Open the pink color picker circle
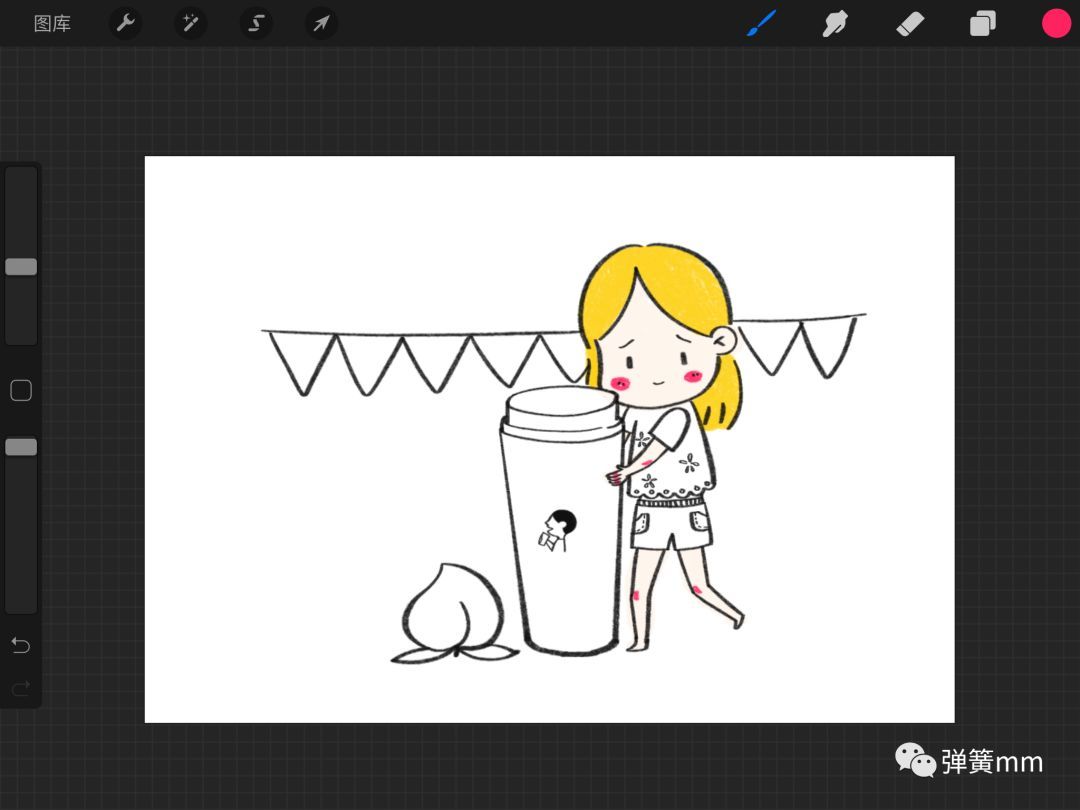 [1056, 23]
